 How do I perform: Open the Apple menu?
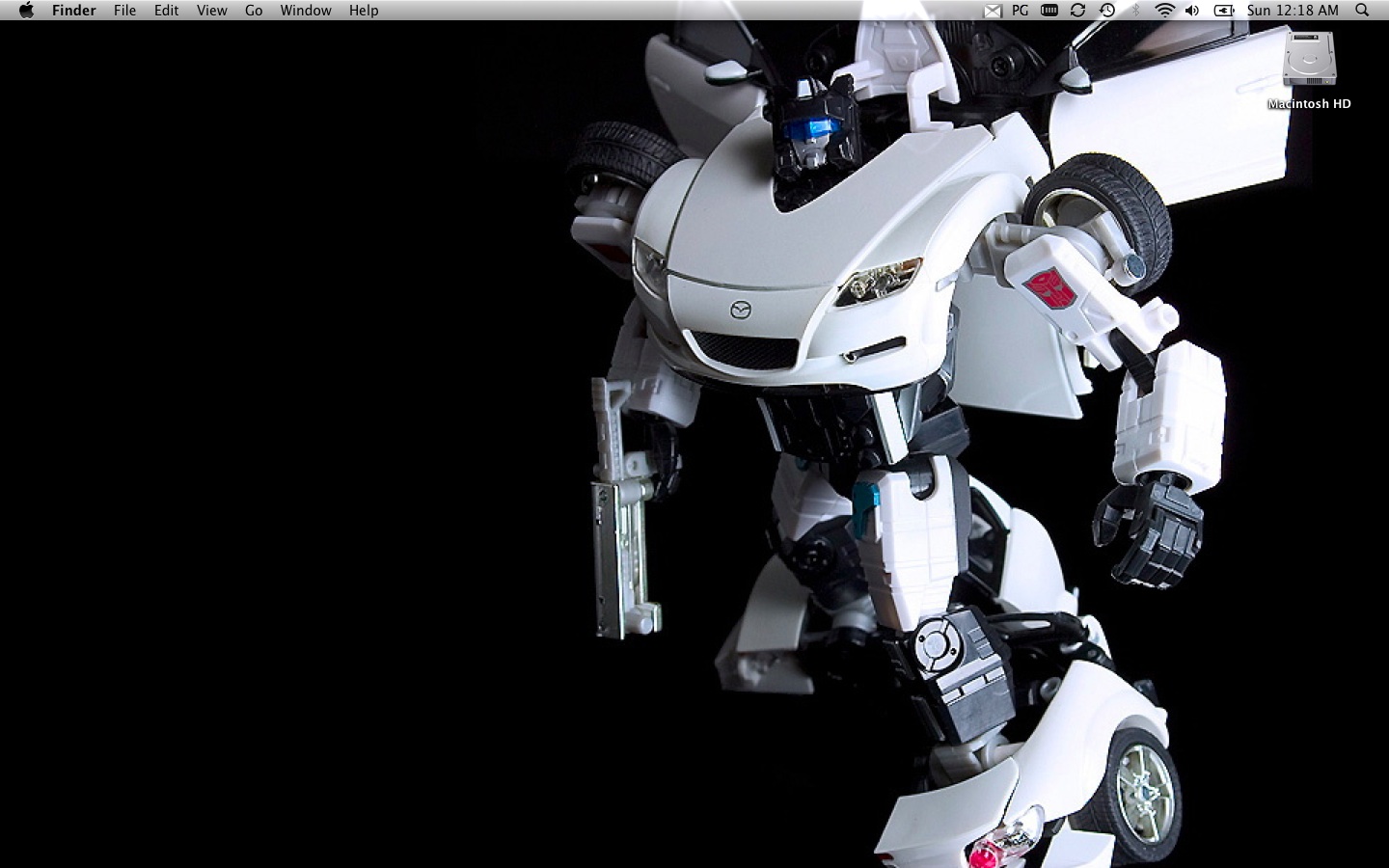[26, 11]
